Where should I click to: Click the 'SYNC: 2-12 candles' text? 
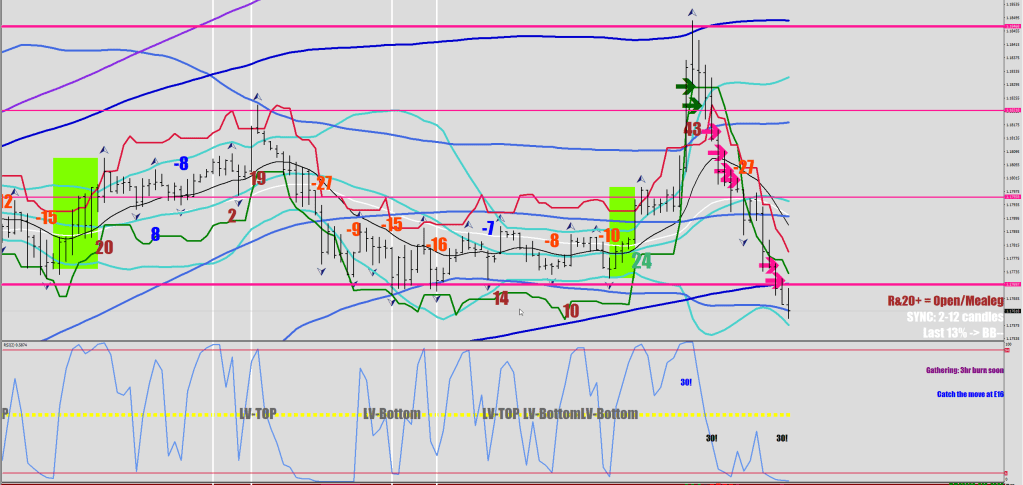pyautogui.click(x=954, y=316)
